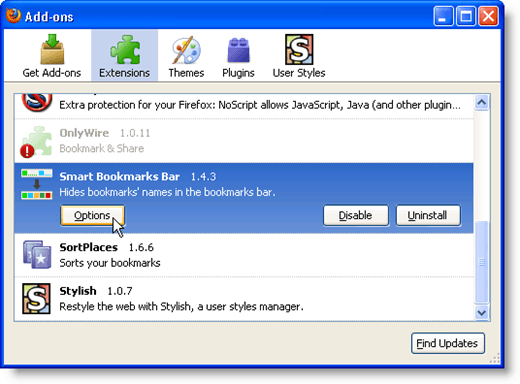Click the Smart Bookmarks Bar icon
This screenshot has height=384, width=520.
pos(37,184)
